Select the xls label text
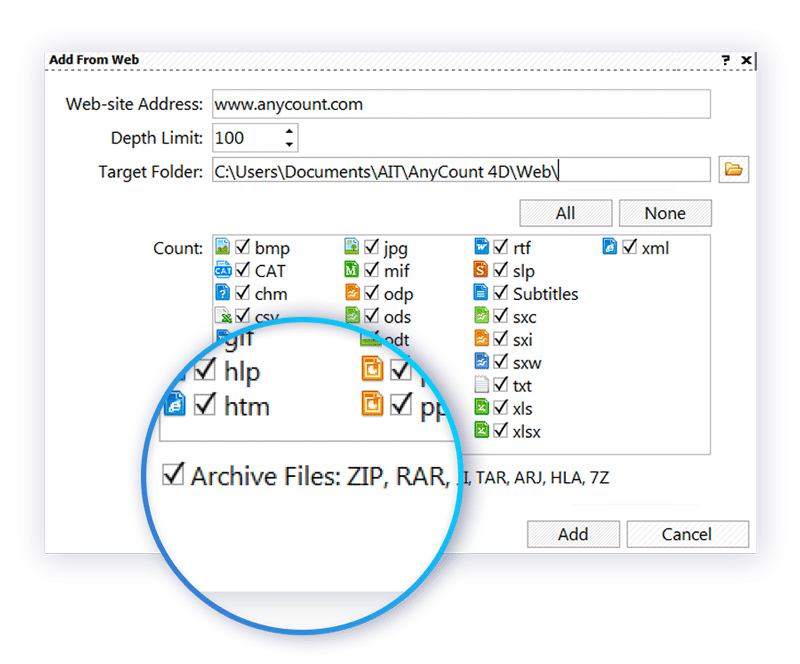Viewport: 800px width, 664px height. (x=522, y=409)
